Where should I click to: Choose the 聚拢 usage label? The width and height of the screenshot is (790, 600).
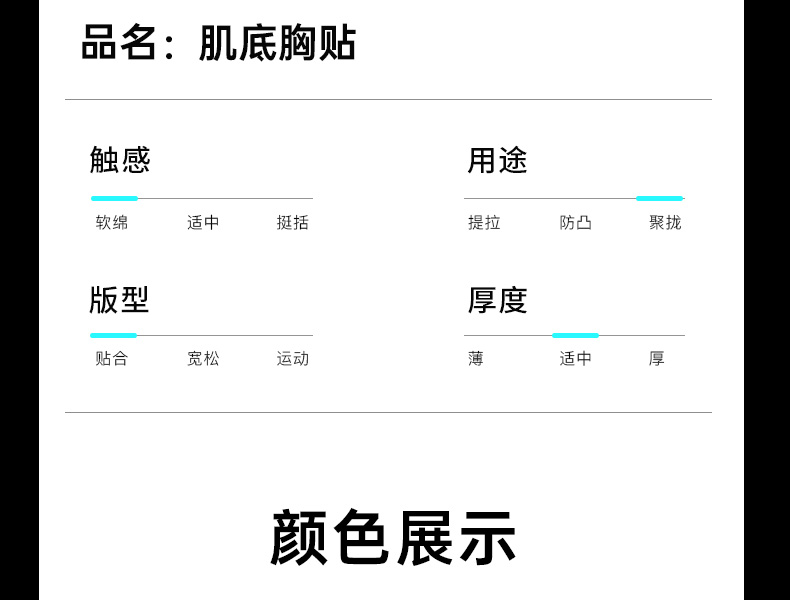coord(665,222)
